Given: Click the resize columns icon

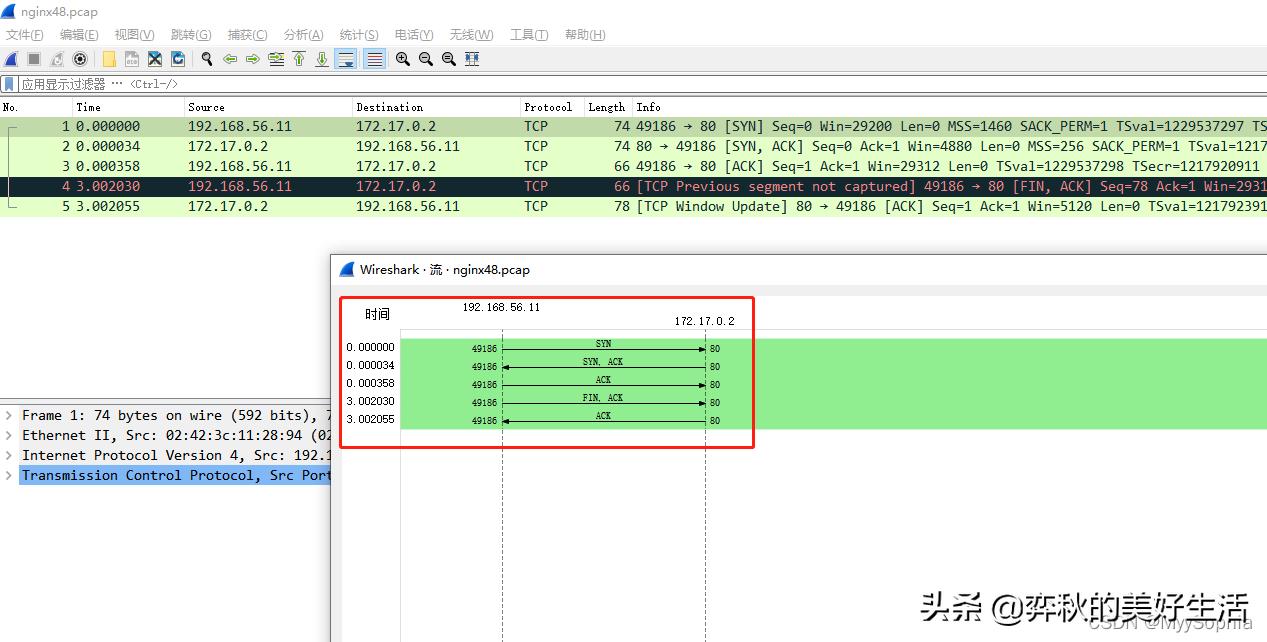Looking at the screenshot, I should pyautogui.click(x=472, y=59).
